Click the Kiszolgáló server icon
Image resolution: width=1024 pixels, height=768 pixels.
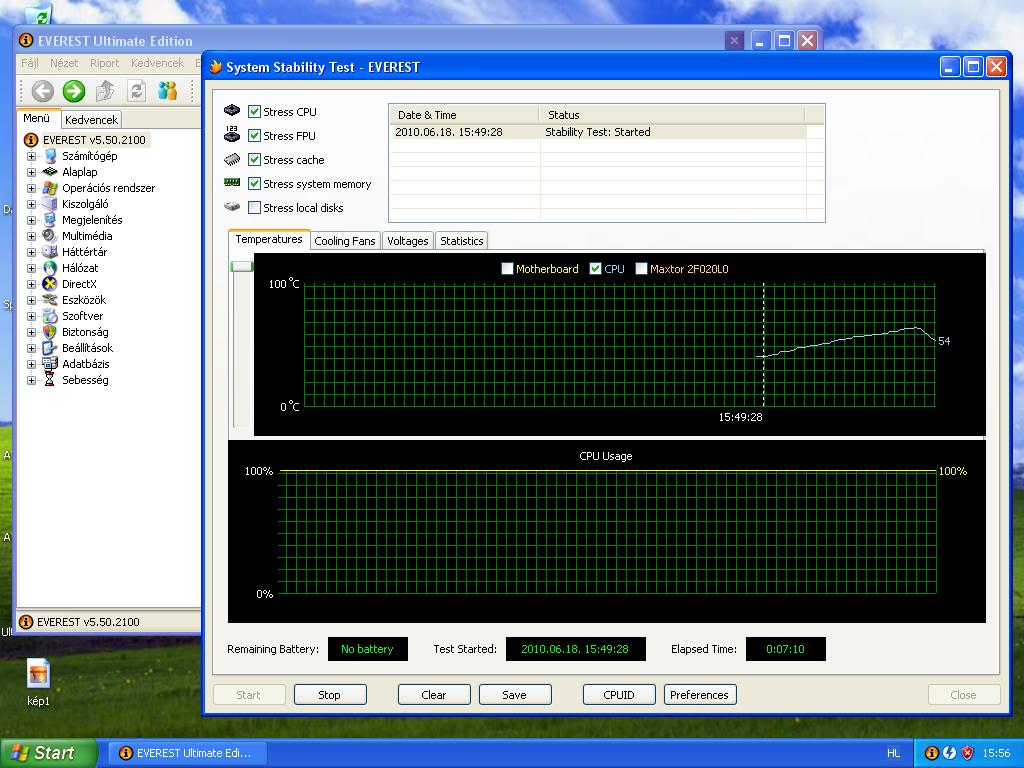pyautogui.click(x=50, y=204)
